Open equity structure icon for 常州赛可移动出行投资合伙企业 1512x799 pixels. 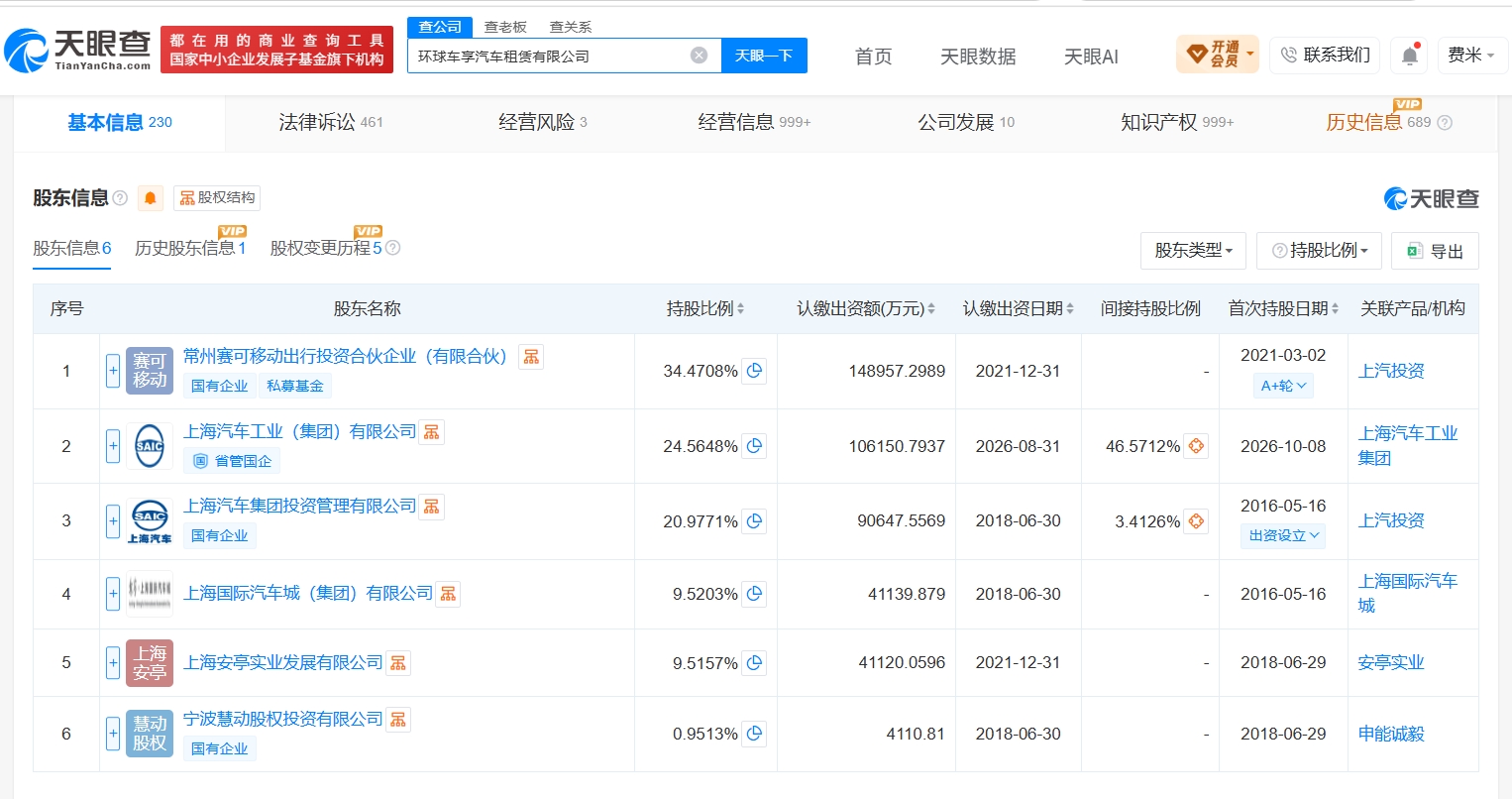(531, 357)
